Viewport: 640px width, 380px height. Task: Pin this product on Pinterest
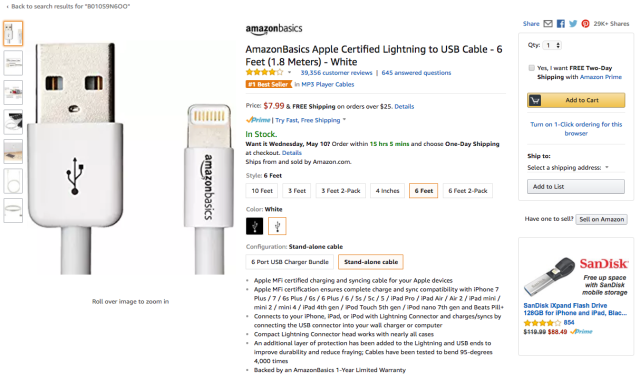tap(585, 24)
